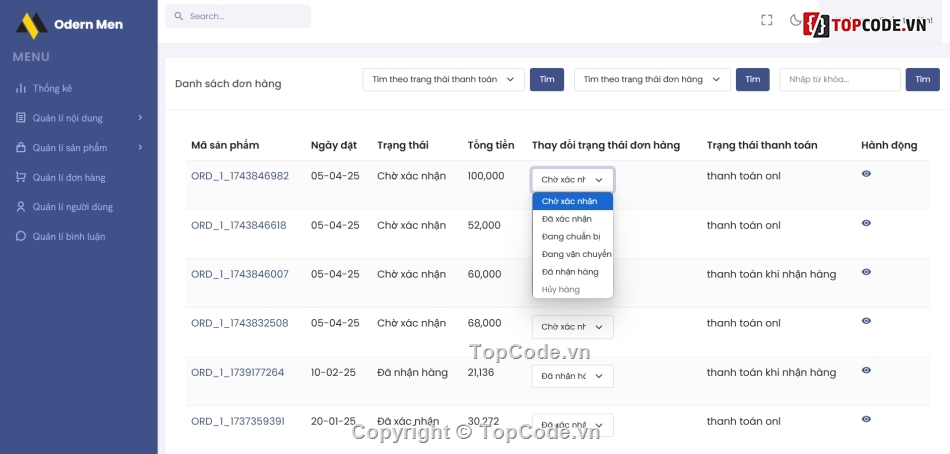
Task: View order ORD_1_1743846982 via eye icon
Action: pos(866,174)
